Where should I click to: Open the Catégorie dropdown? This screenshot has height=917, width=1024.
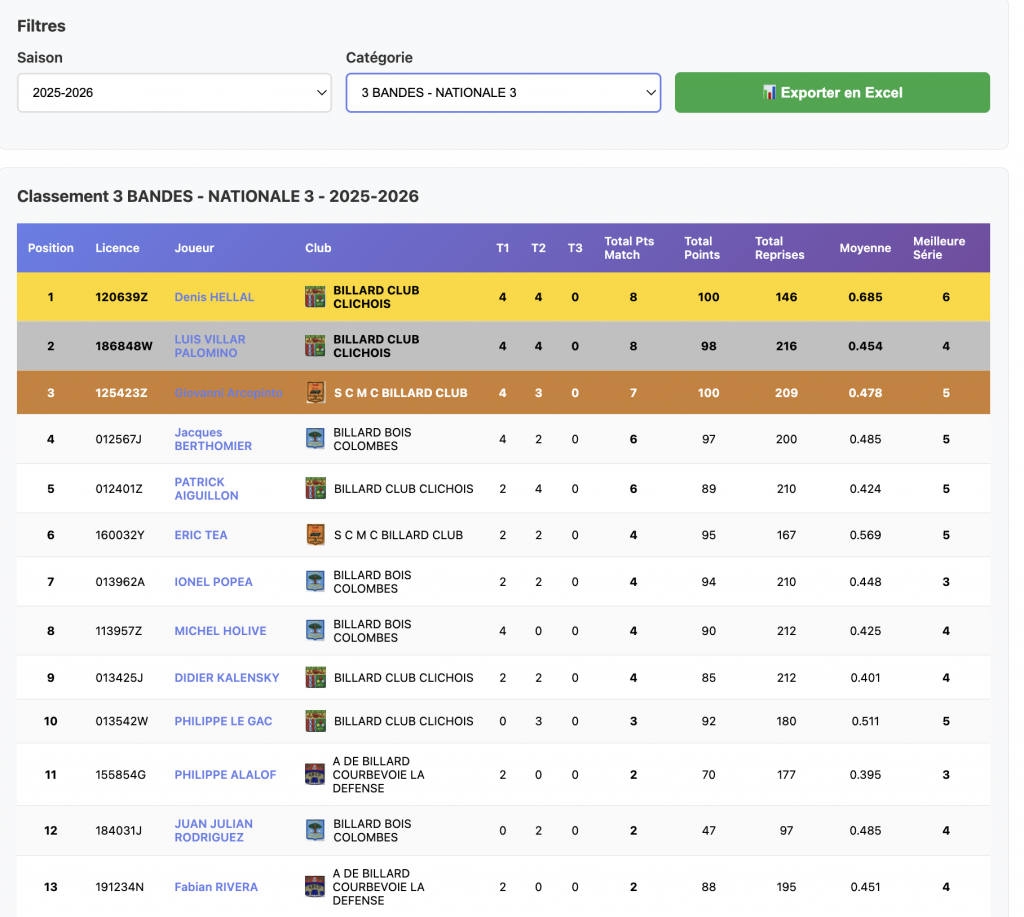(x=503, y=92)
